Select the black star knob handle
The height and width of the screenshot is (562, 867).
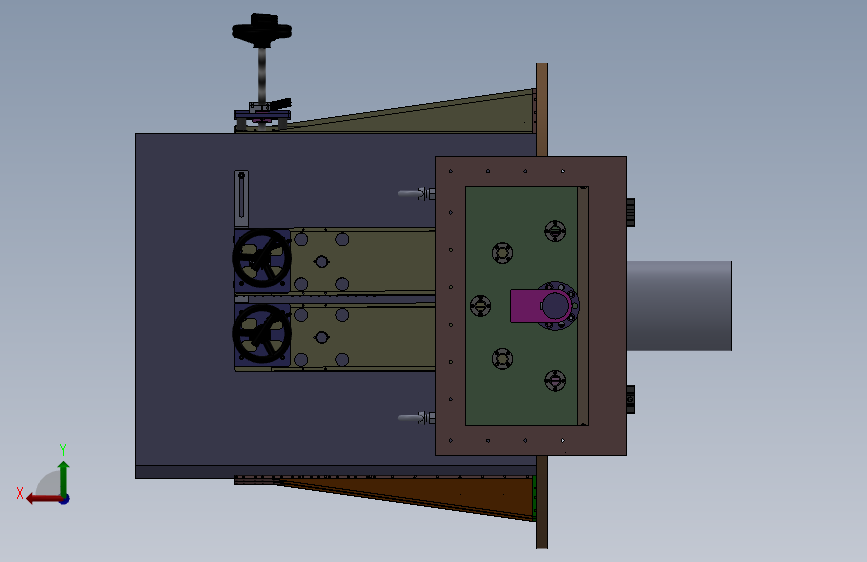pos(262,29)
